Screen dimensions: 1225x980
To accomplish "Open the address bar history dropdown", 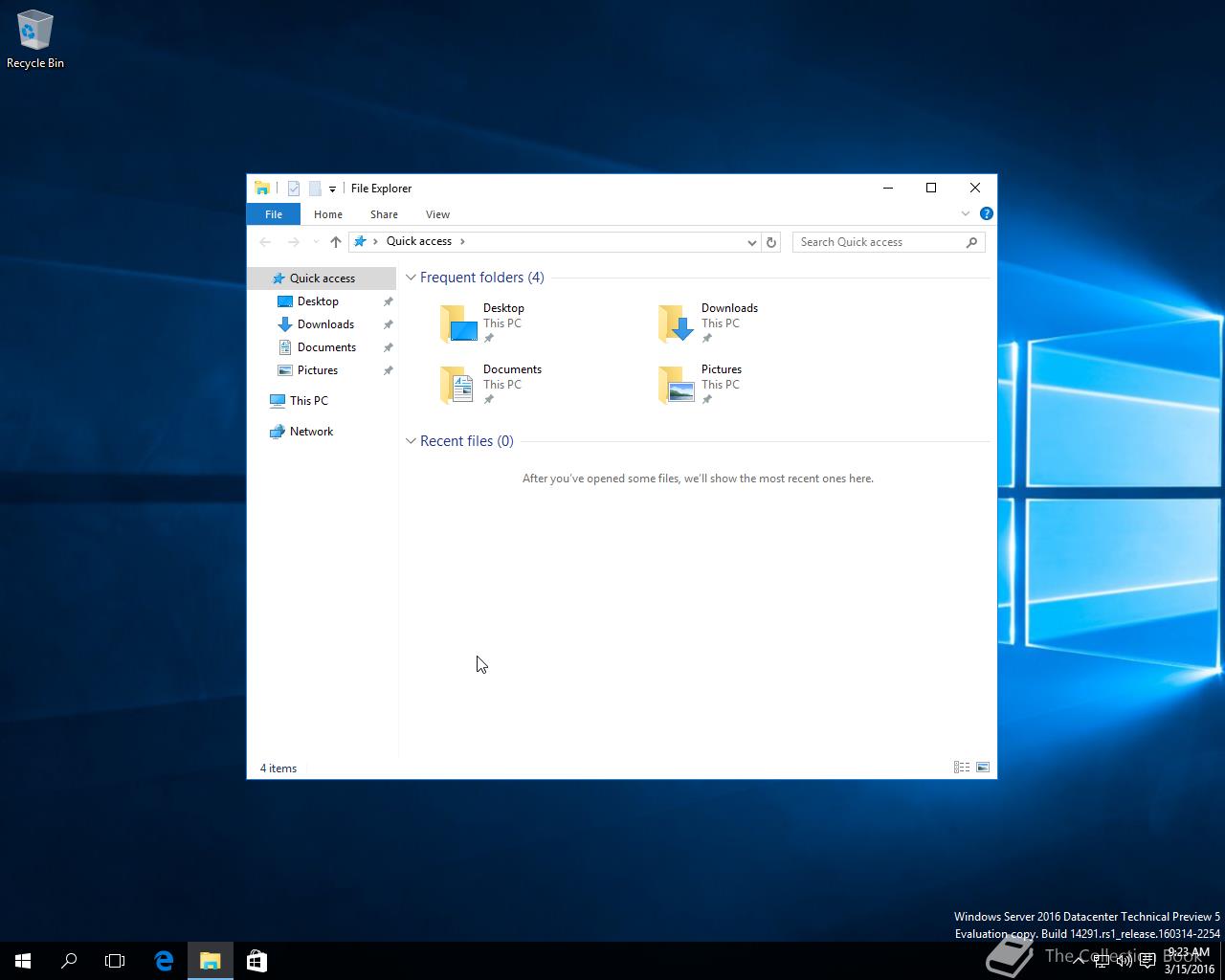I will coord(751,242).
